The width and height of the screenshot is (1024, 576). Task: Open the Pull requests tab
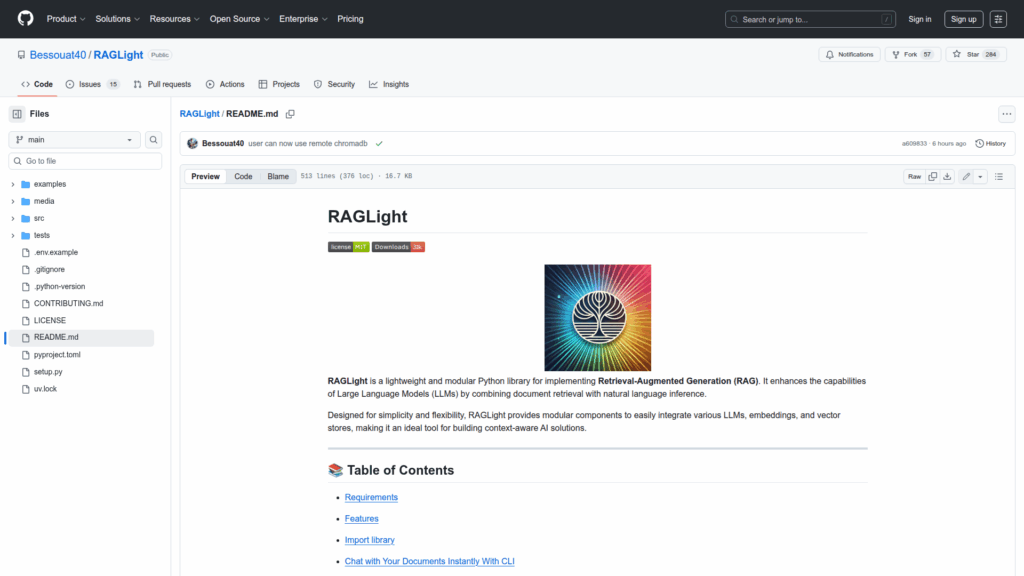tap(162, 84)
